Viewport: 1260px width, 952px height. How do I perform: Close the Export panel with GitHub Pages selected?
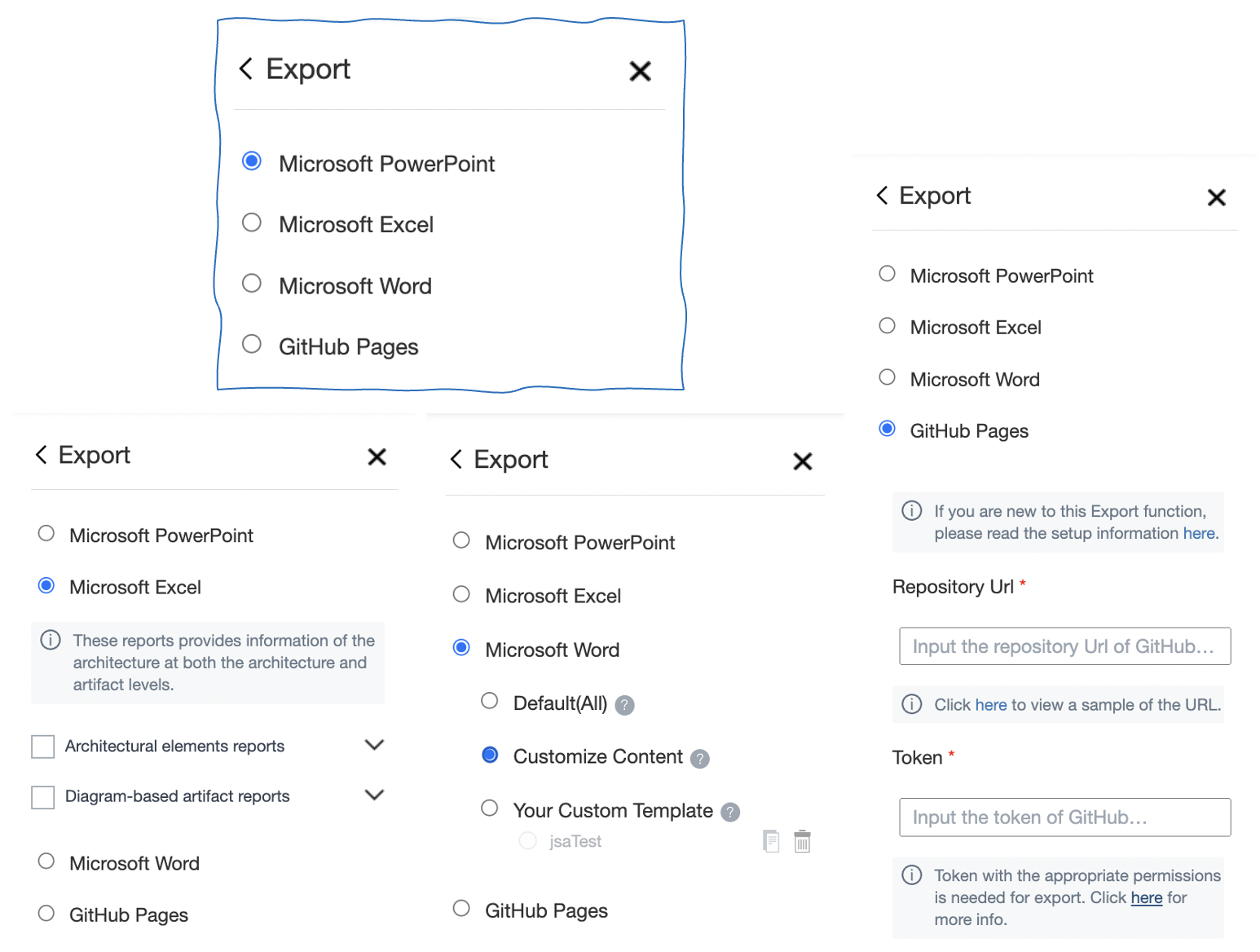pos(1217,197)
